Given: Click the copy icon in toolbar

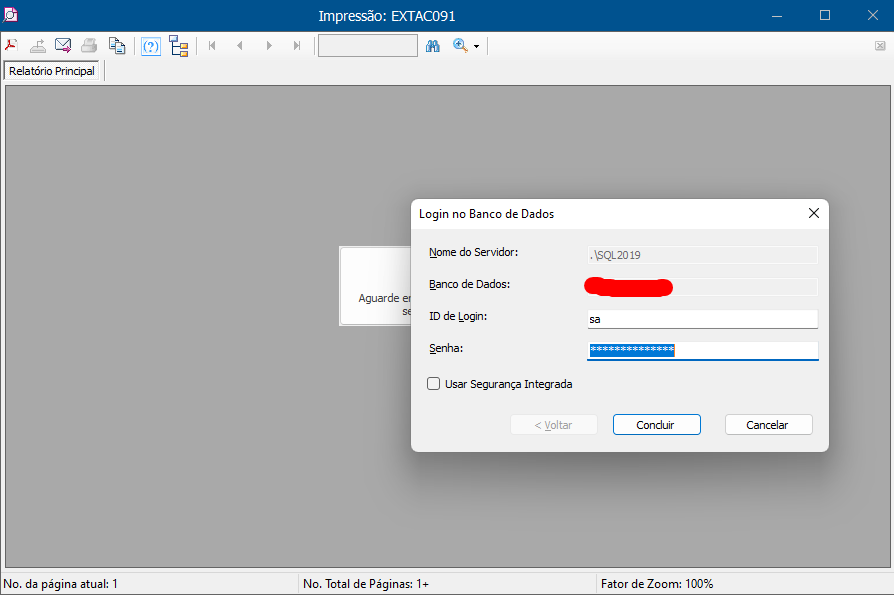Looking at the screenshot, I should (117, 46).
